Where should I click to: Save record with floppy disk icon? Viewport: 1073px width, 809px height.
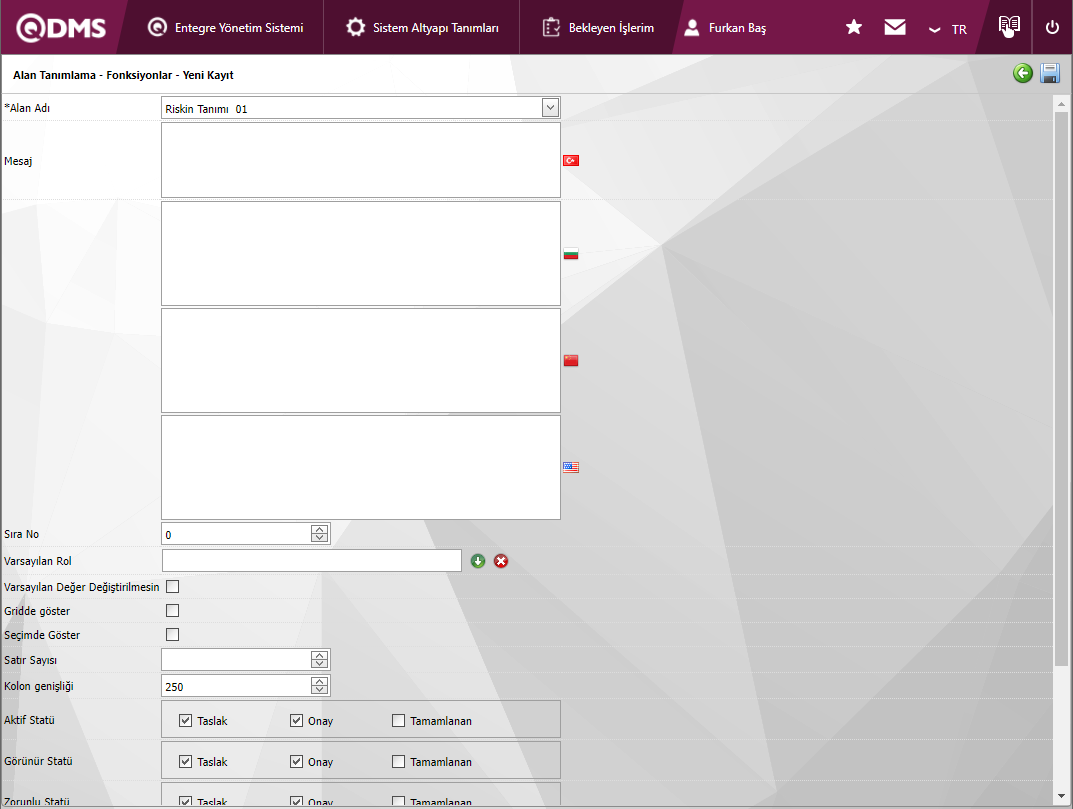[1050, 73]
